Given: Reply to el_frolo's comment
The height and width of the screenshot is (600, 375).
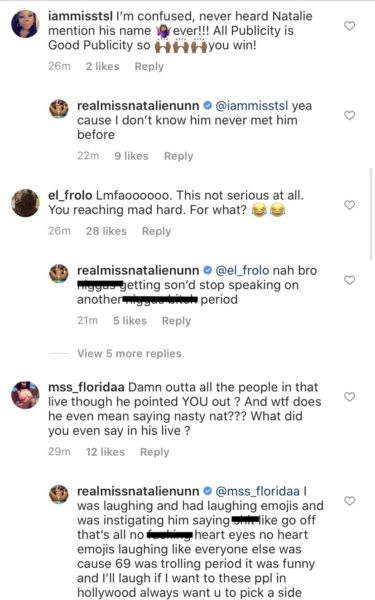Looking at the screenshot, I should (156, 232).
